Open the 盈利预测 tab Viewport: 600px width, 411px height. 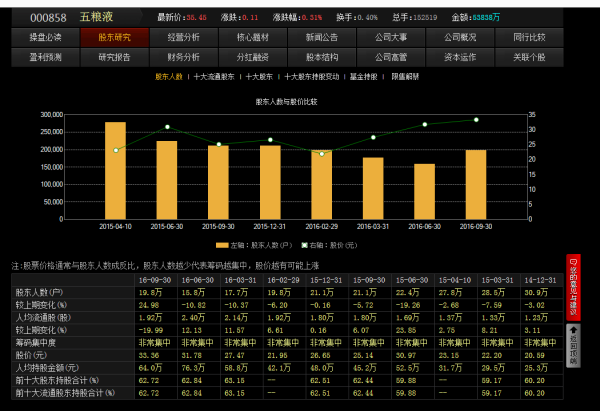(46, 57)
